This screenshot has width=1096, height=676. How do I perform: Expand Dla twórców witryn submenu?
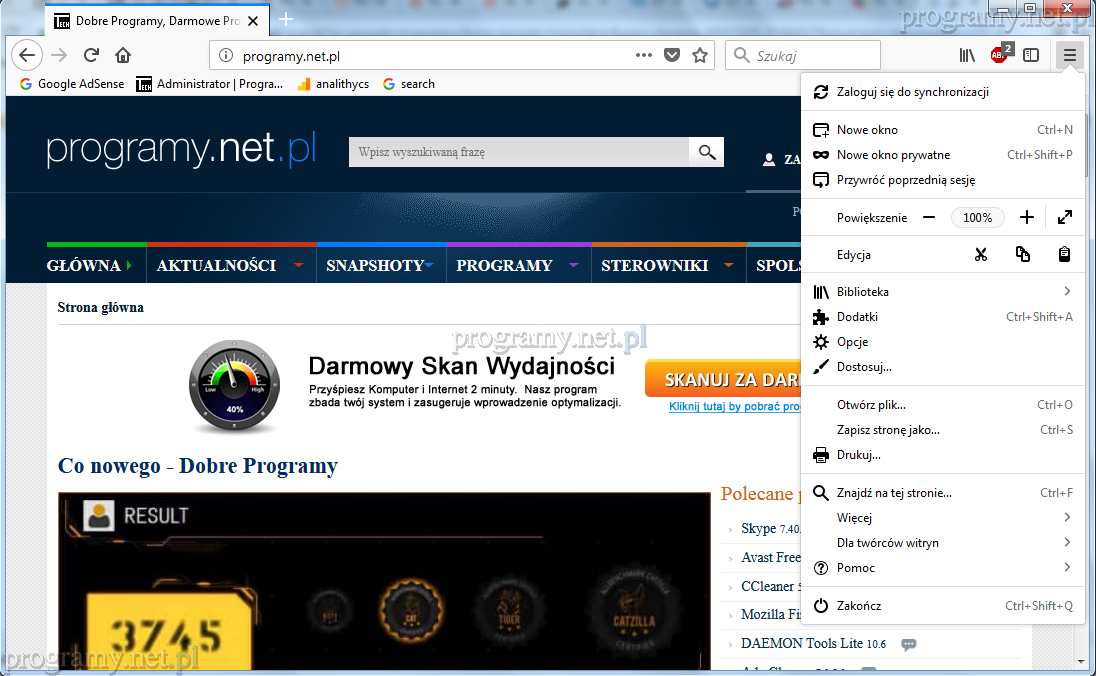(x=943, y=543)
